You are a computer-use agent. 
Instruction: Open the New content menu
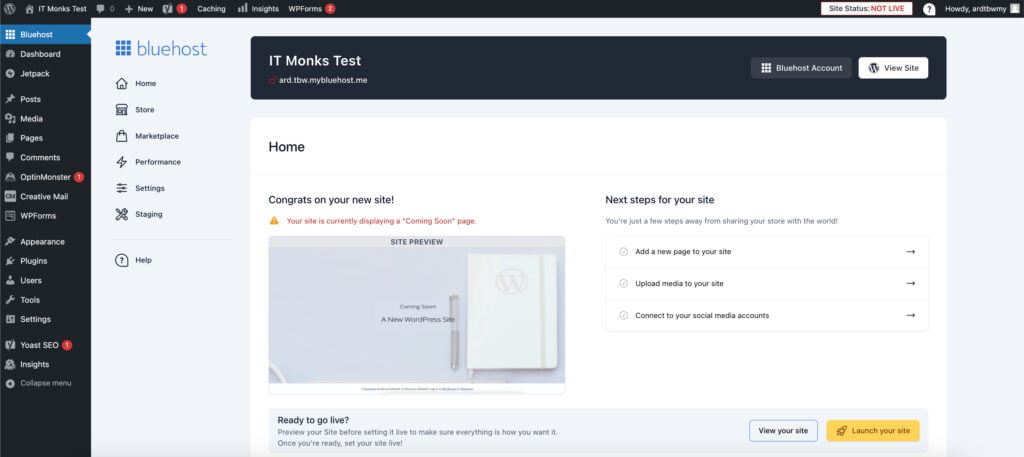click(138, 9)
